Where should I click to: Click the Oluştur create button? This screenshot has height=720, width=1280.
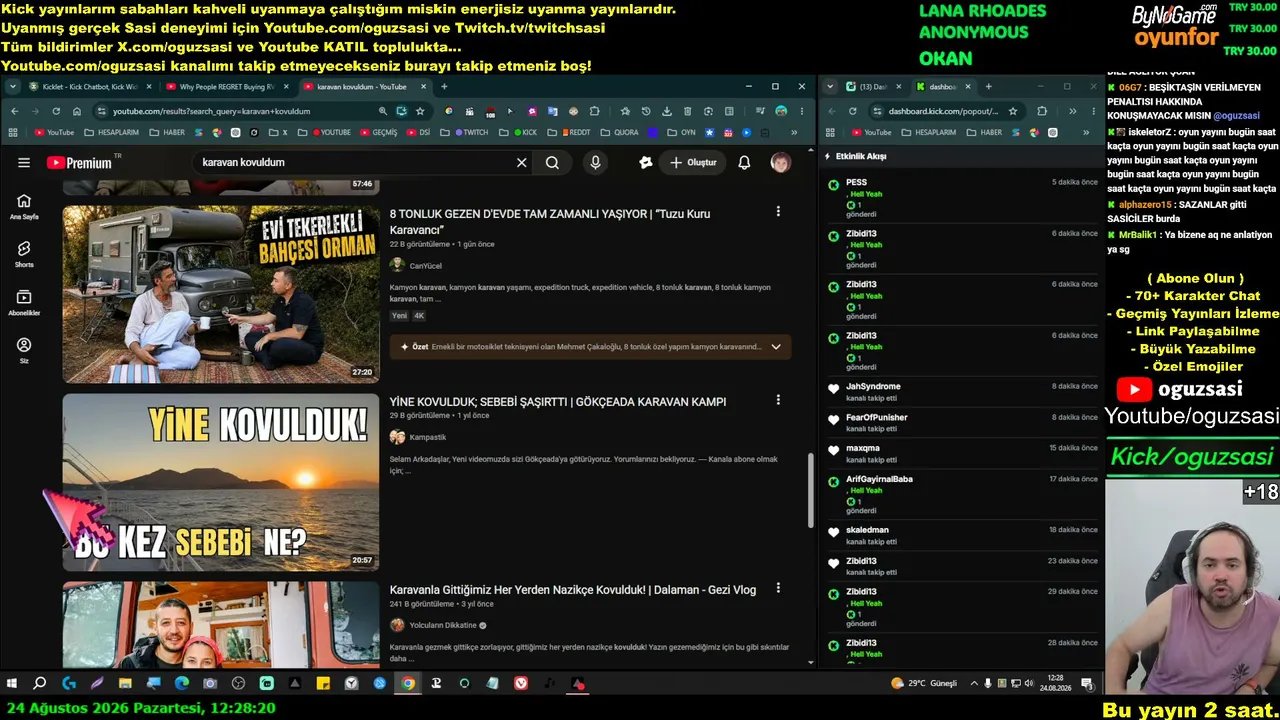693,162
